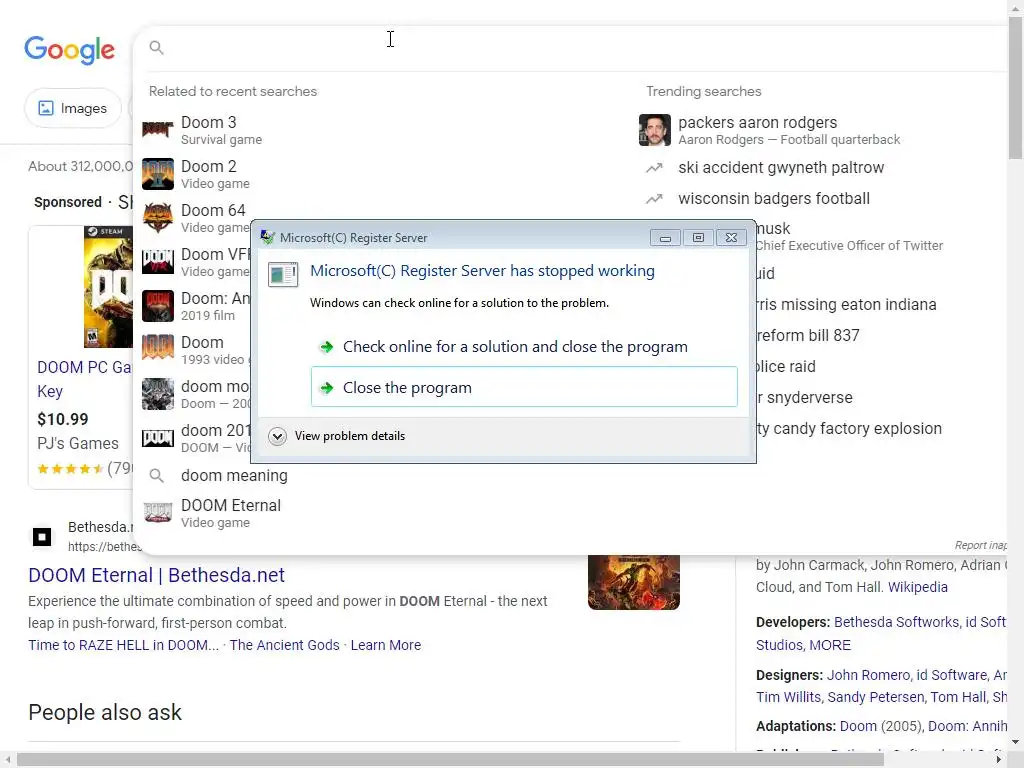Open Doom 3 suggestion thumbnail
The height and width of the screenshot is (768, 1024).
tap(158, 129)
